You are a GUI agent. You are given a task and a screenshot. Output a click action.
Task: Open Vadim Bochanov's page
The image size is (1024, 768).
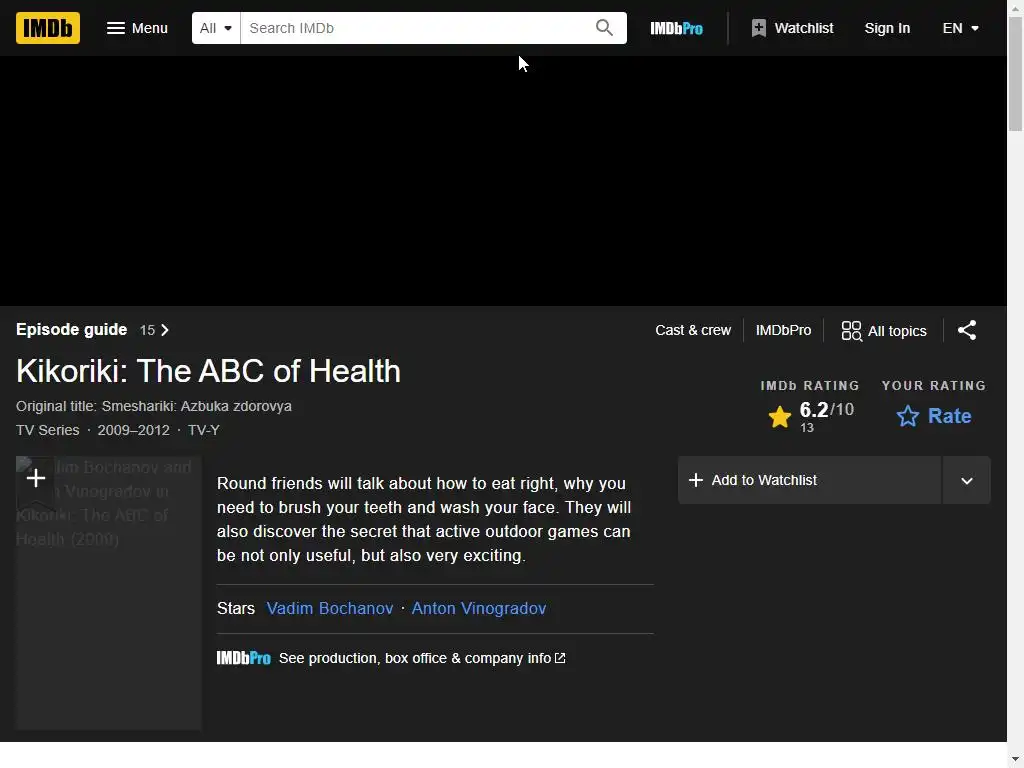(330, 609)
